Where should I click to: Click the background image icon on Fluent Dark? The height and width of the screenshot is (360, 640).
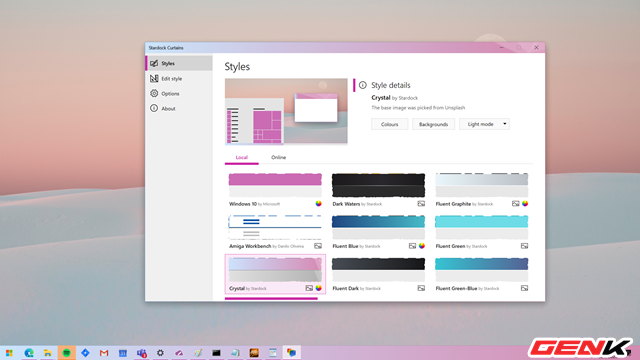click(x=421, y=288)
